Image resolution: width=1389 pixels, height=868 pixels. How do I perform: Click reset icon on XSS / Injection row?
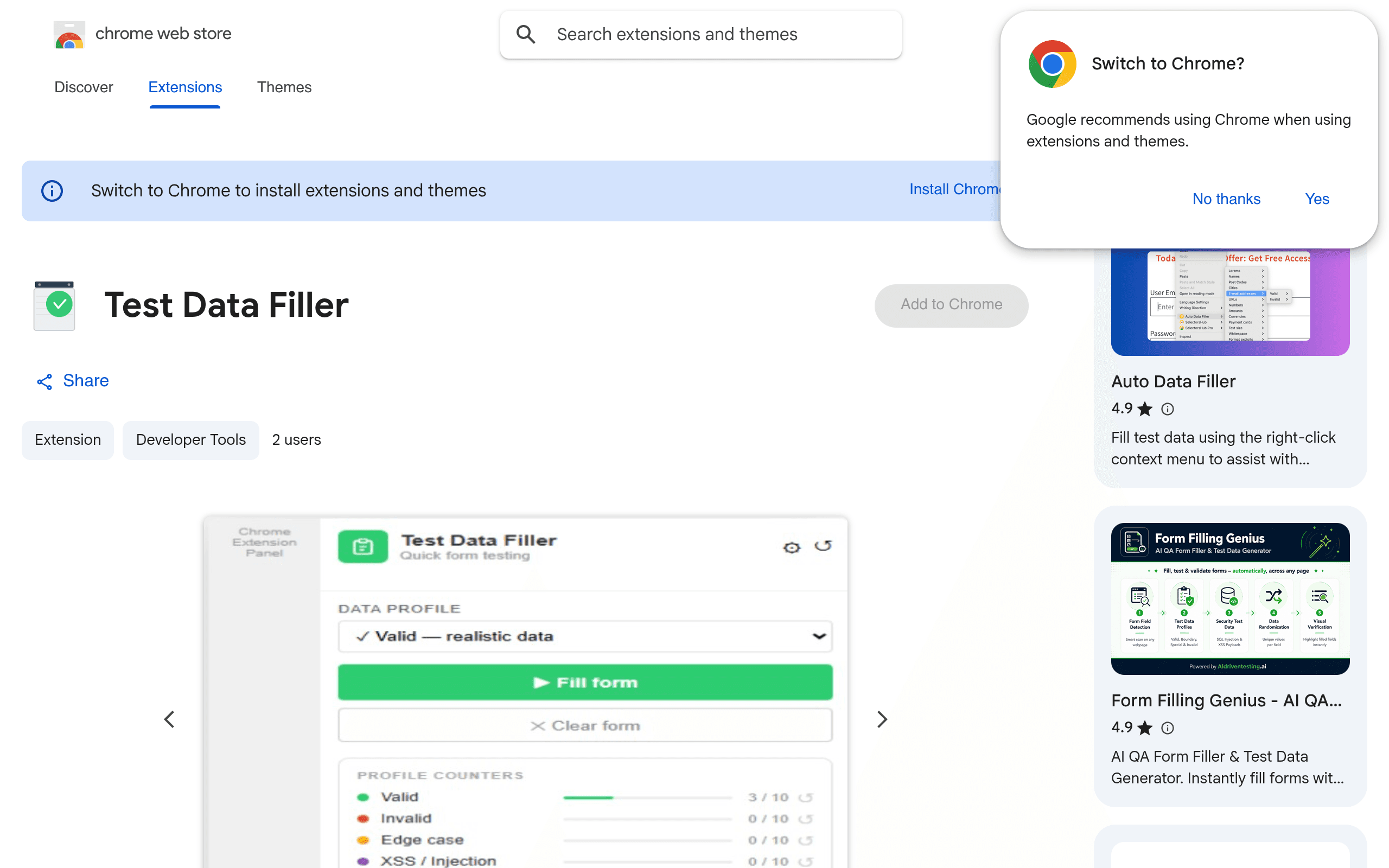[806, 861]
